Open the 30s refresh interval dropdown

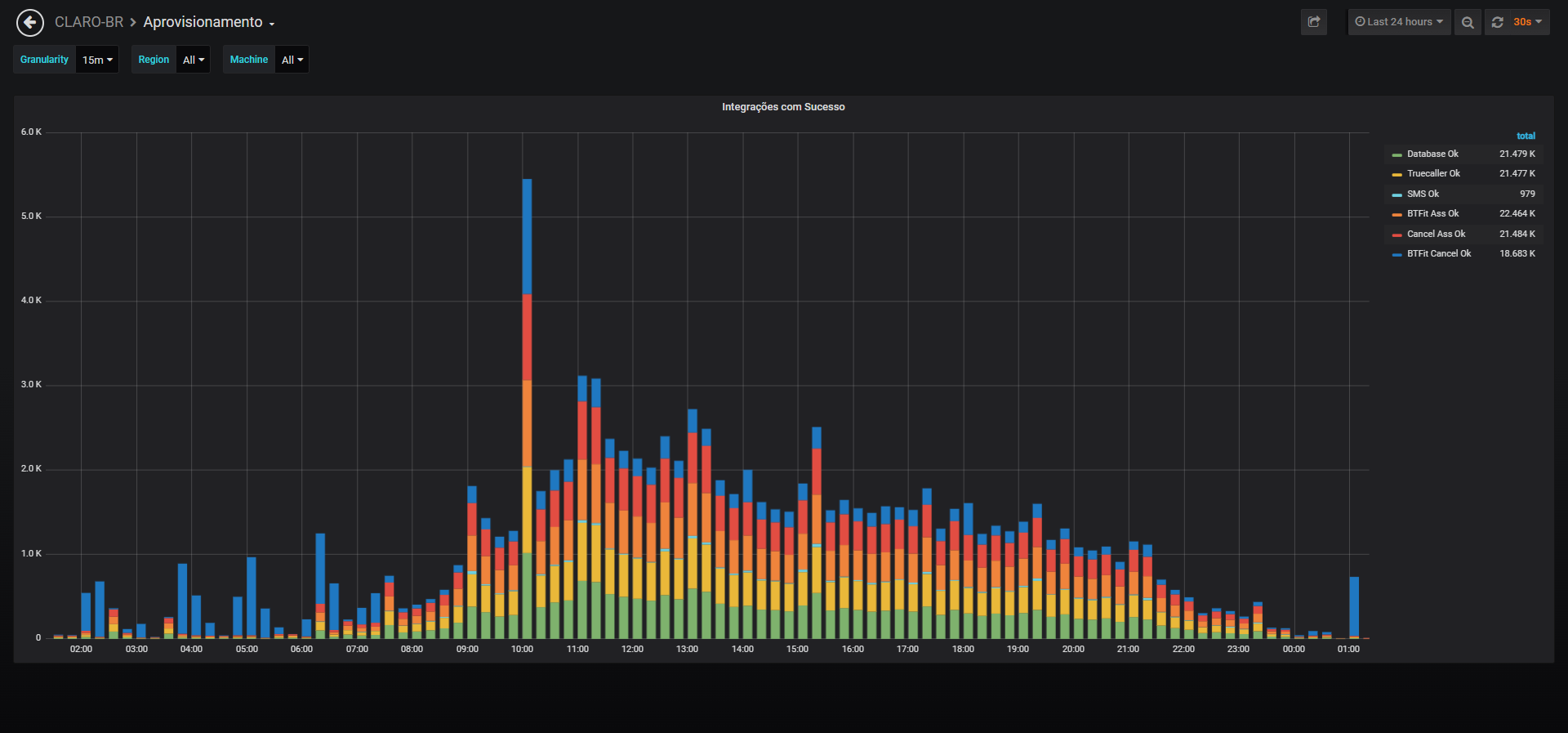pyautogui.click(x=1527, y=22)
